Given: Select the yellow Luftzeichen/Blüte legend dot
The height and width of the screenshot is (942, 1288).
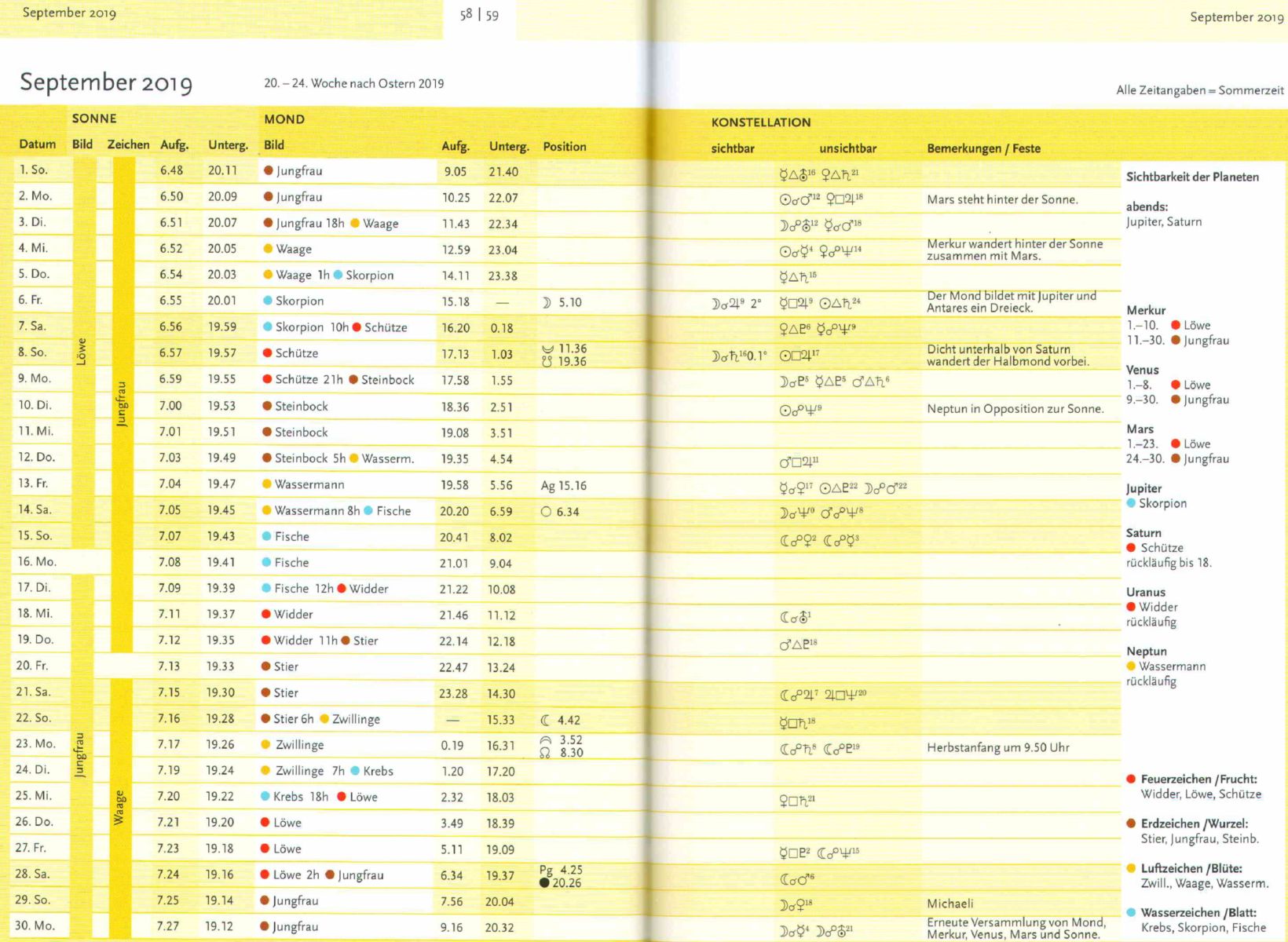Looking at the screenshot, I should [1131, 868].
